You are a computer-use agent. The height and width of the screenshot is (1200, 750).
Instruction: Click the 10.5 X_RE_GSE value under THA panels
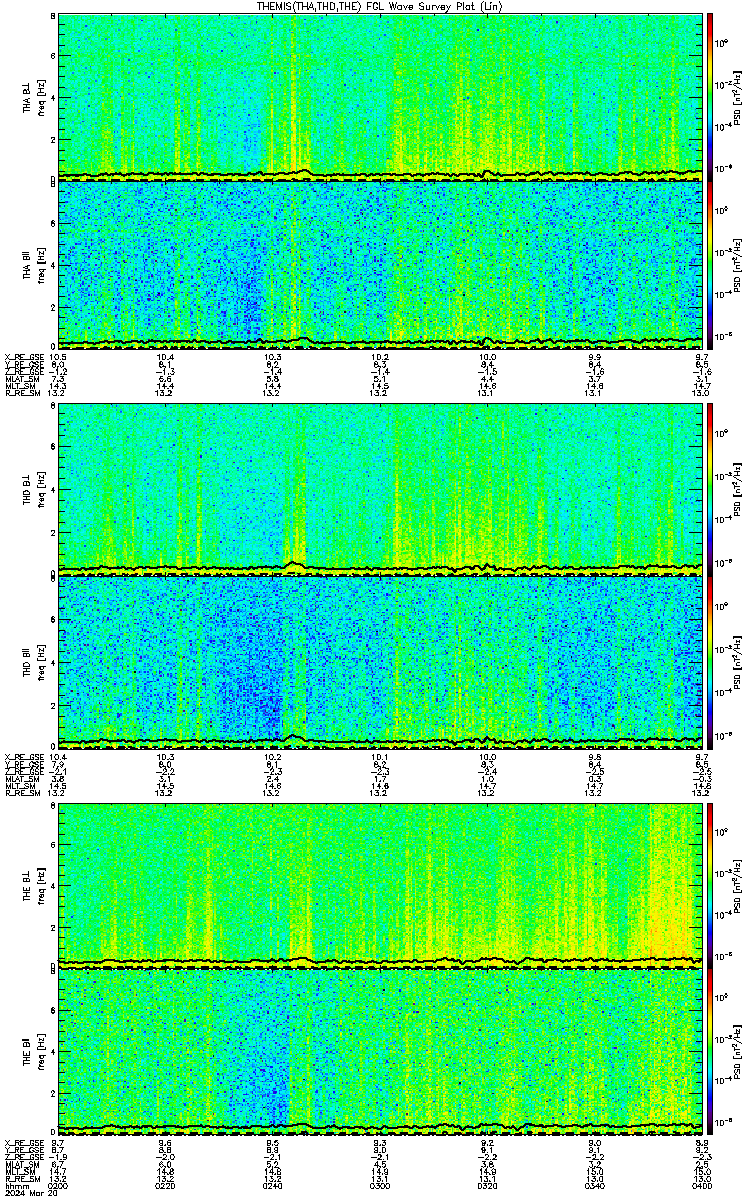click(58, 357)
